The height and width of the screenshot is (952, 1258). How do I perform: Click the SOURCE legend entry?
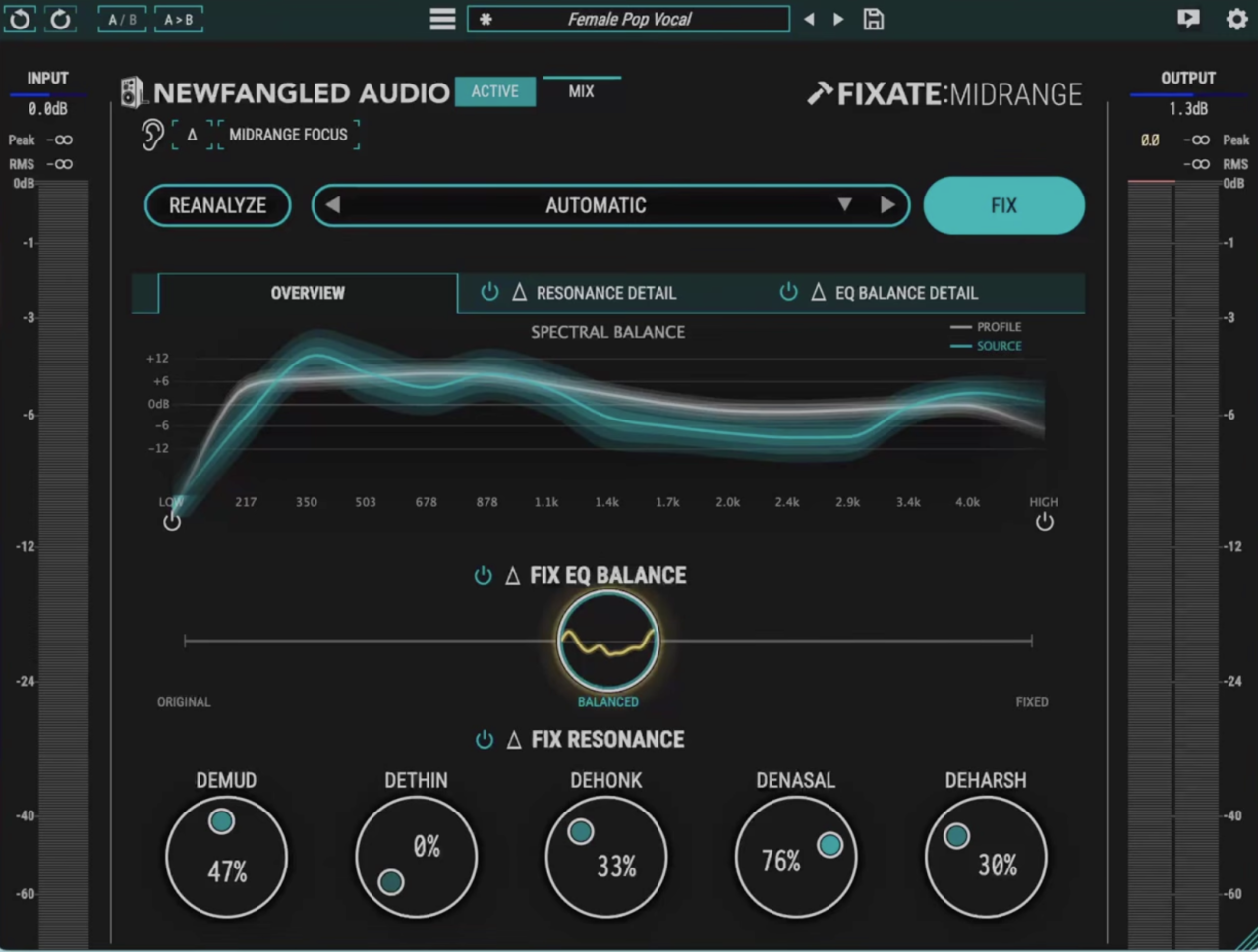pyautogui.click(x=986, y=346)
